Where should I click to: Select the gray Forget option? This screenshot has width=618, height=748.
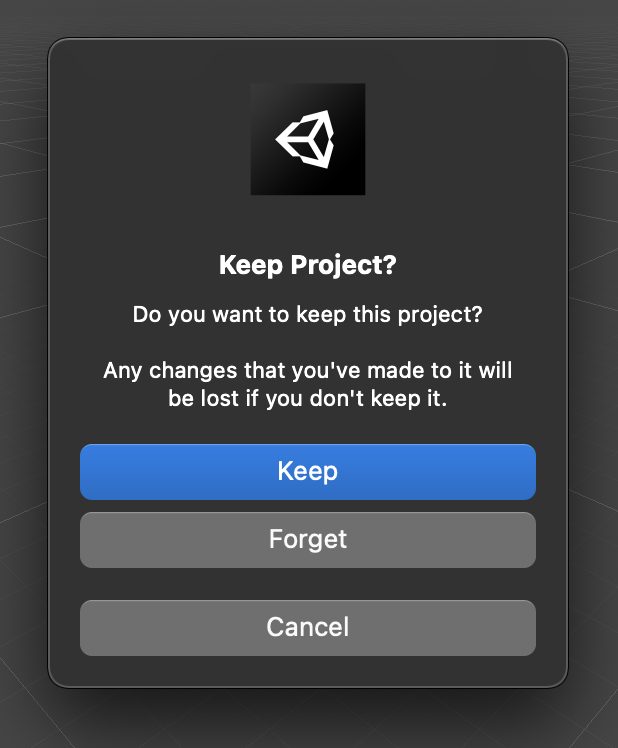pos(308,540)
